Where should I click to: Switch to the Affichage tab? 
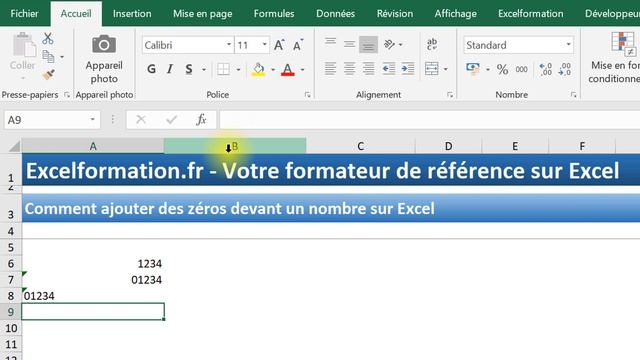coord(456,13)
